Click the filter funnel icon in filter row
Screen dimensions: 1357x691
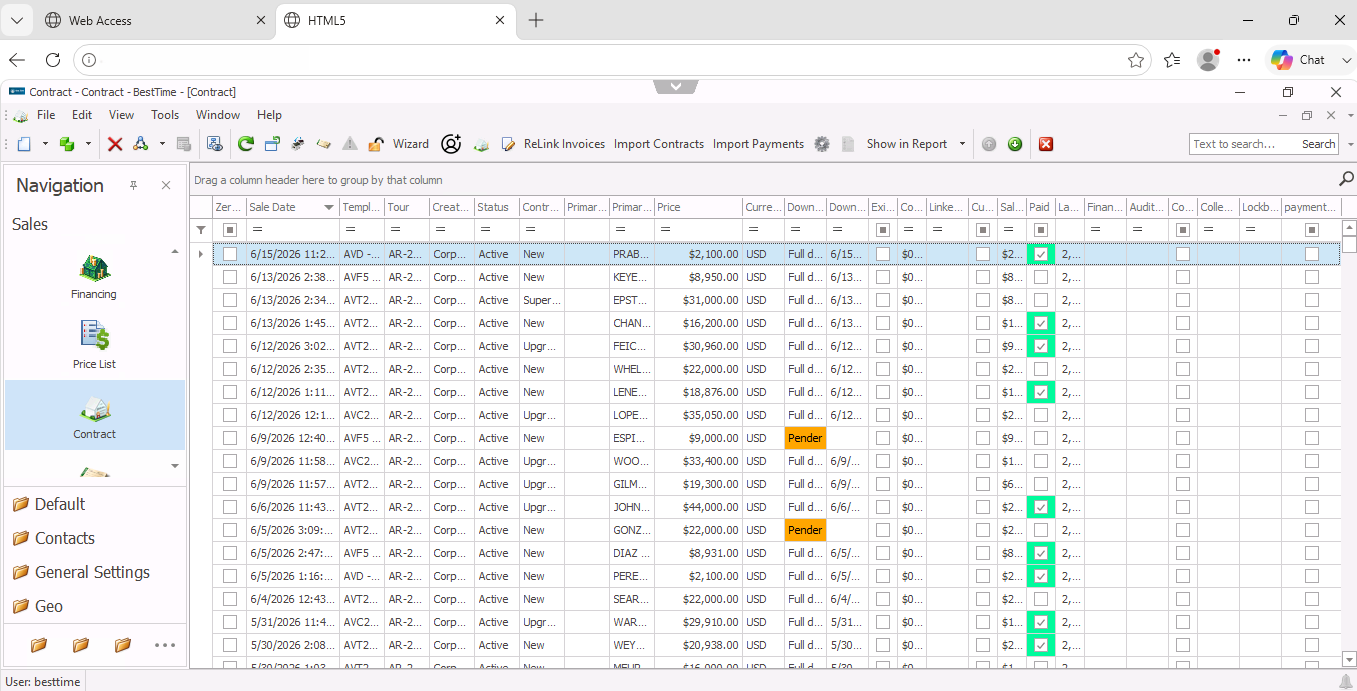point(201,230)
